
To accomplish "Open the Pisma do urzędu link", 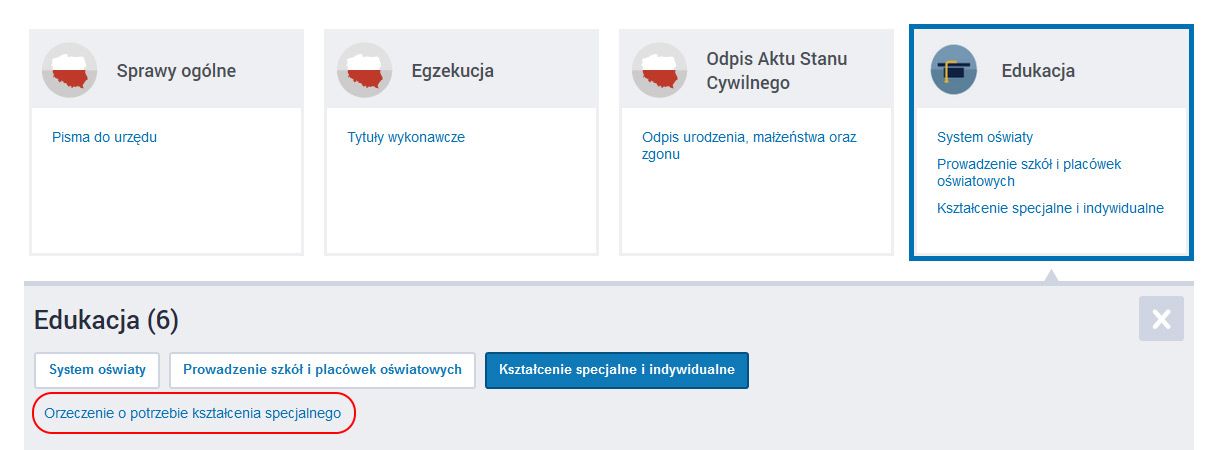I will tap(104, 137).
